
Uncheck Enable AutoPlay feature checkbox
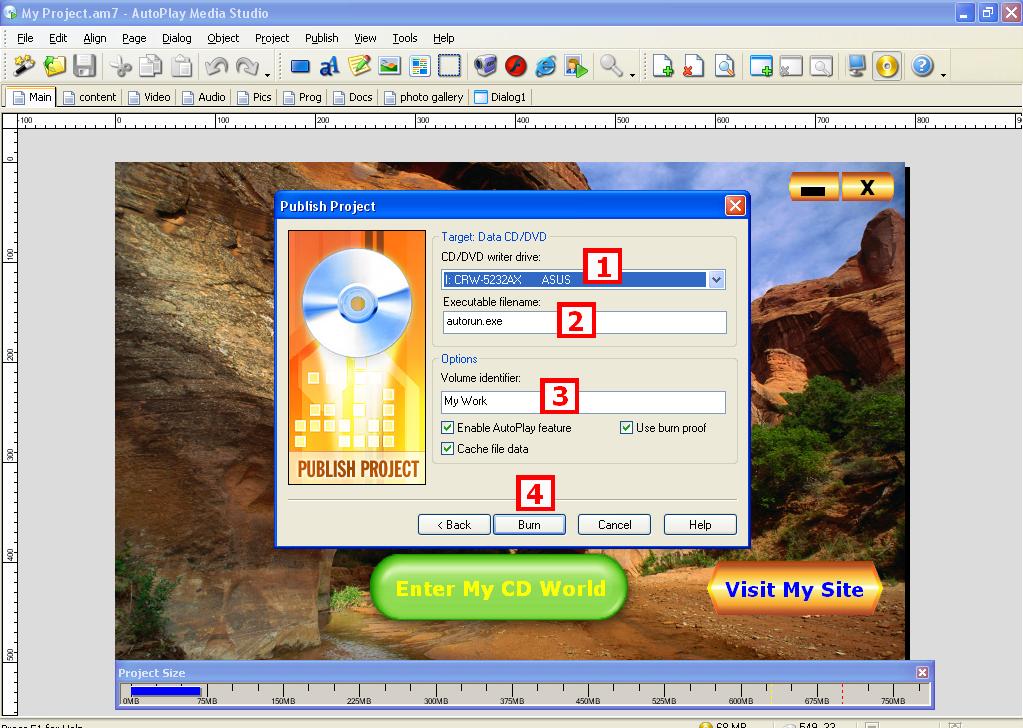[448, 428]
